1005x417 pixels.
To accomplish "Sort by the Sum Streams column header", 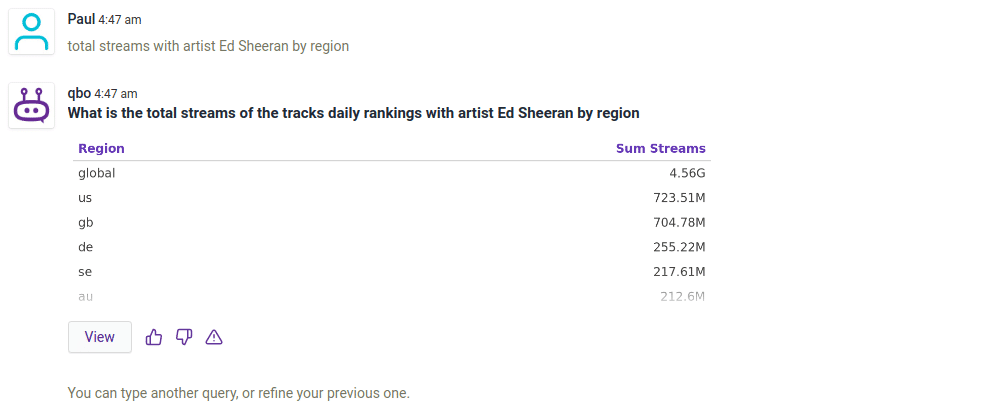I will tap(660, 149).
